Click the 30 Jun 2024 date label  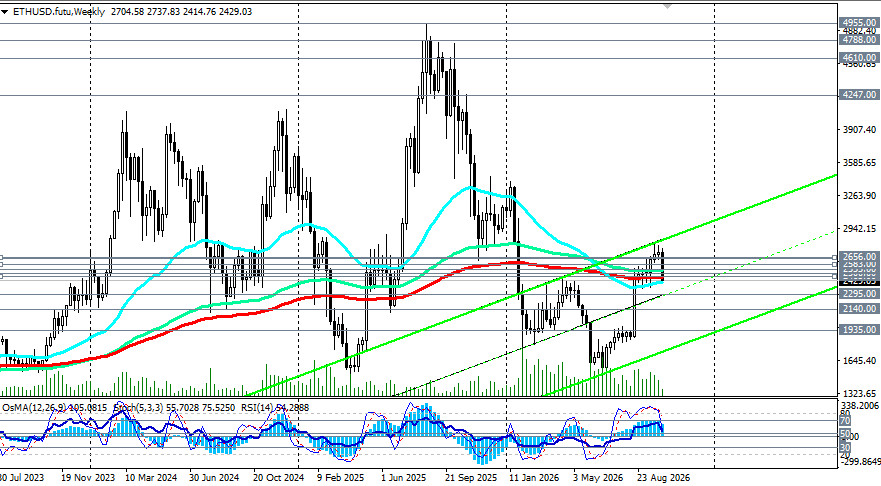click(x=214, y=478)
